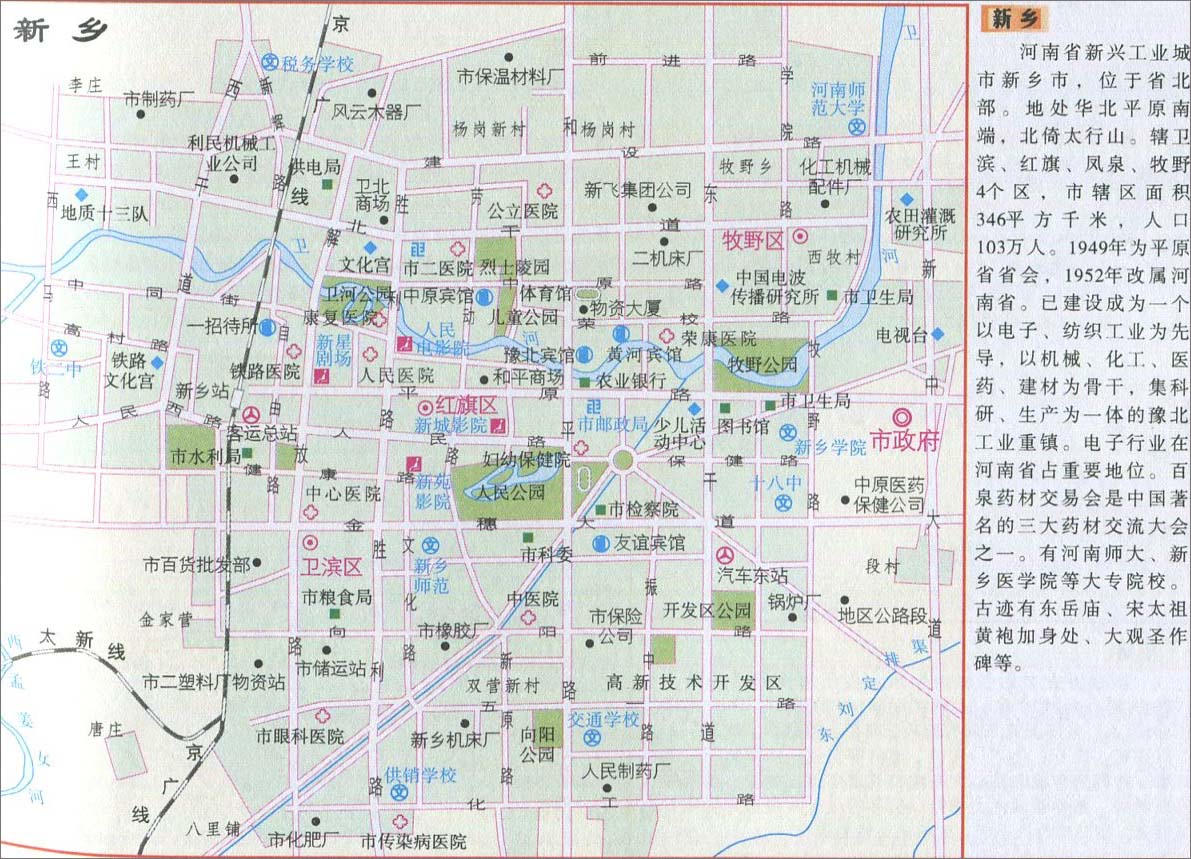The width and height of the screenshot is (1191, 859).
Task: Click the 供销学校 school icon
Action: click(x=401, y=793)
